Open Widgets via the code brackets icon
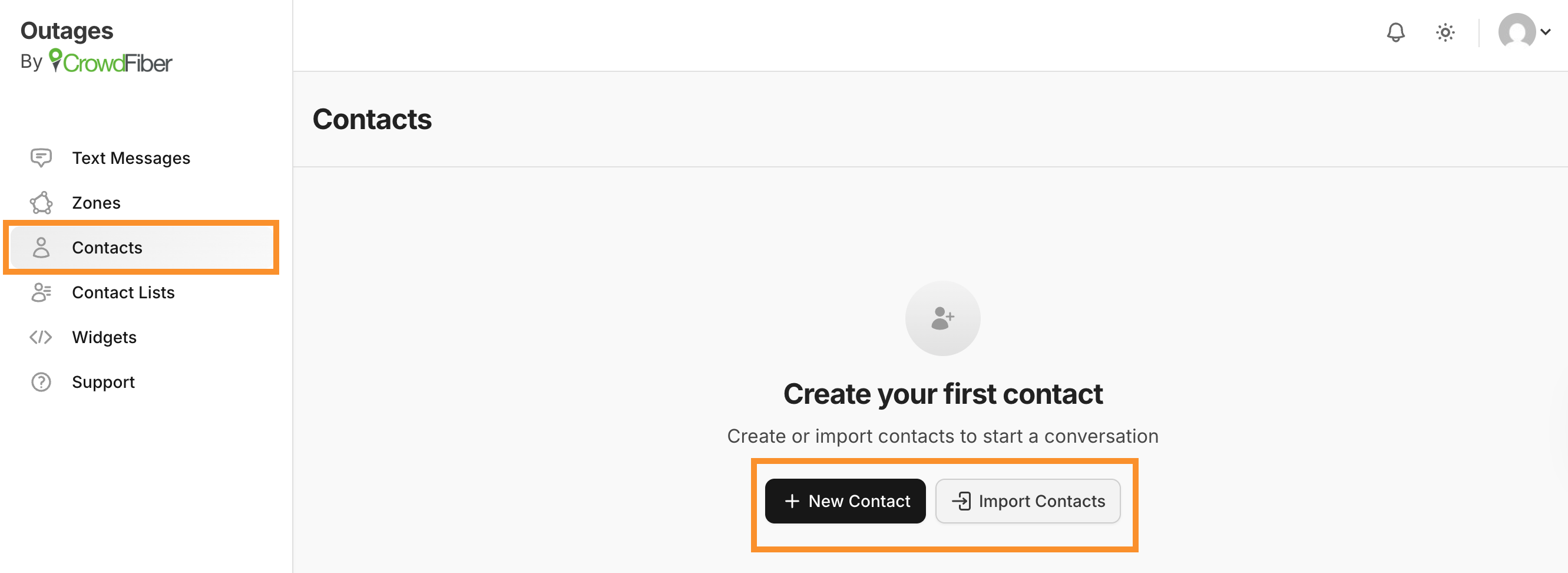The width and height of the screenshot is (1568, 573). [41, 337]
